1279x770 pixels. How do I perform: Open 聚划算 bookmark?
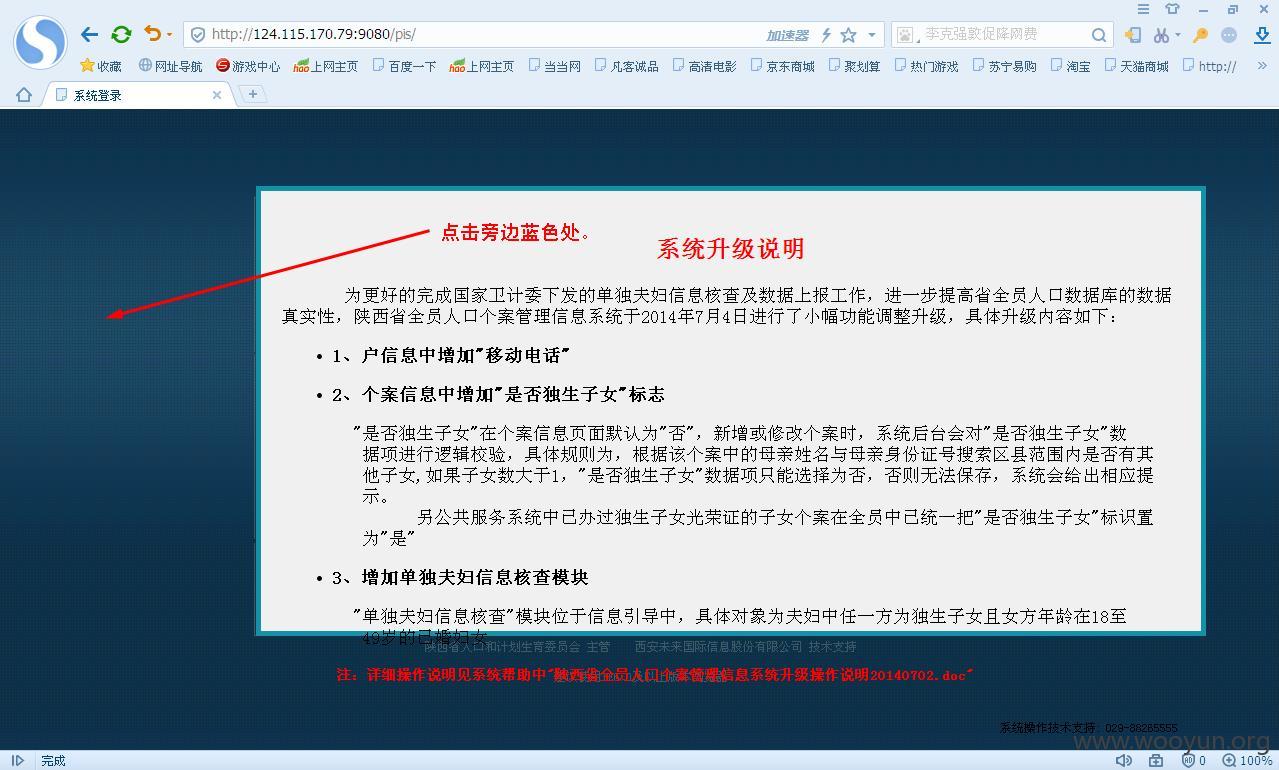coord(854,66)
